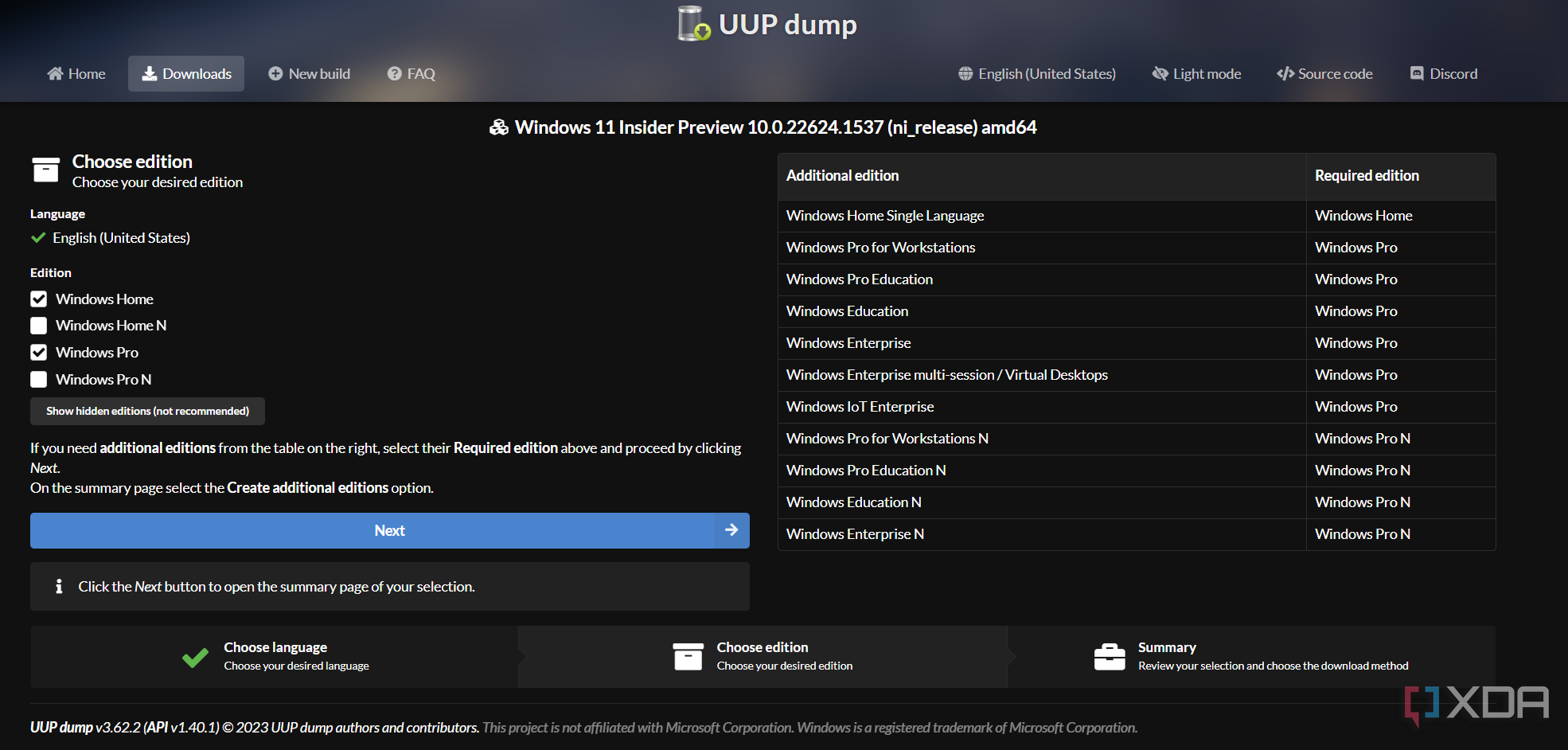This screenshot has height=750, width=1568.
Task: Click the archive icon in Choose edition step
Action: tap(688, 657)
